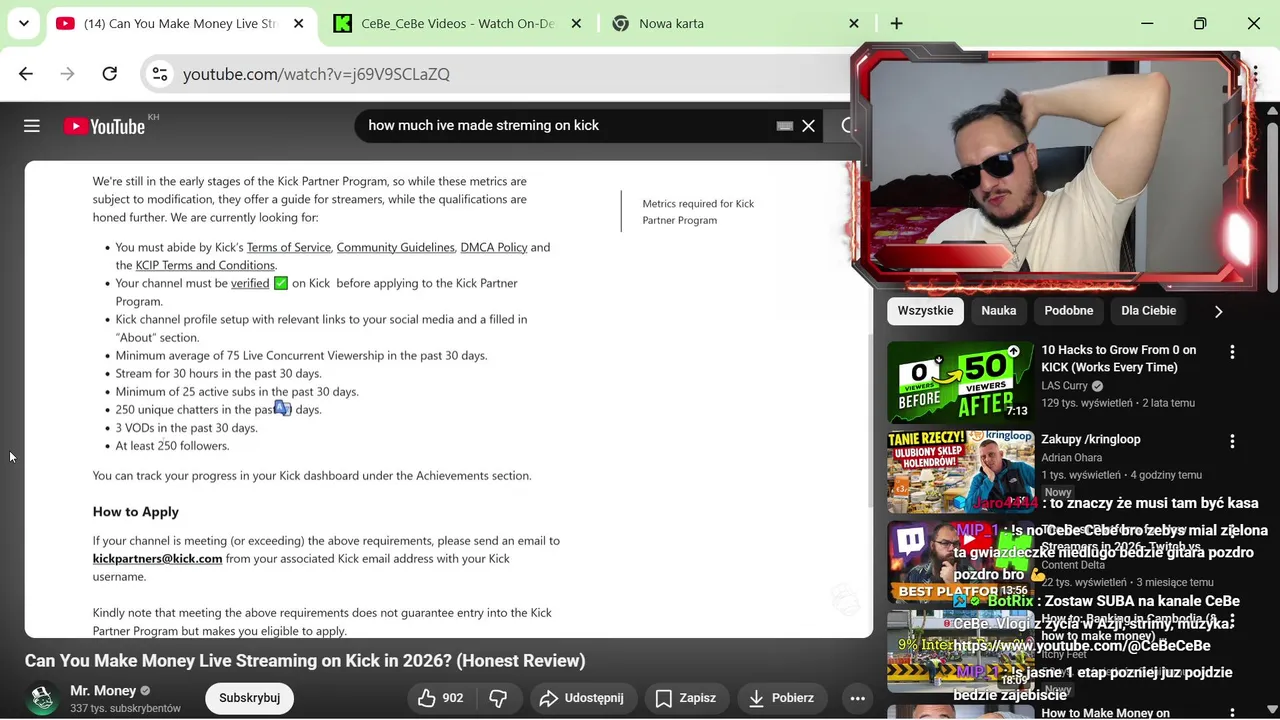Screen dimensions: 1280x720
Task: Click the How to Apply heading
Action: (x=136, y=511)
